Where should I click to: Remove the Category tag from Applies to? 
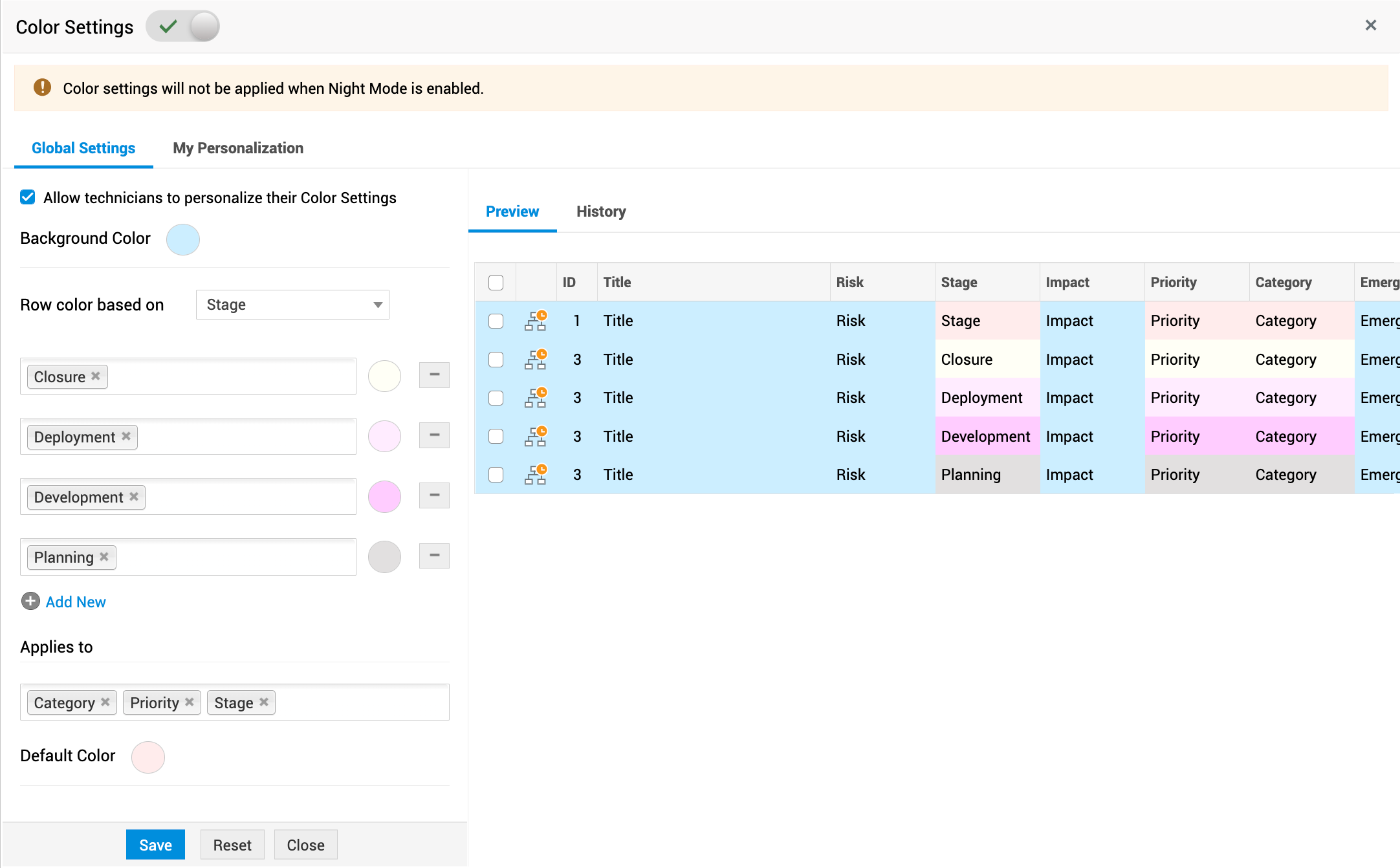pyautogui.click(x=105, y=702)
